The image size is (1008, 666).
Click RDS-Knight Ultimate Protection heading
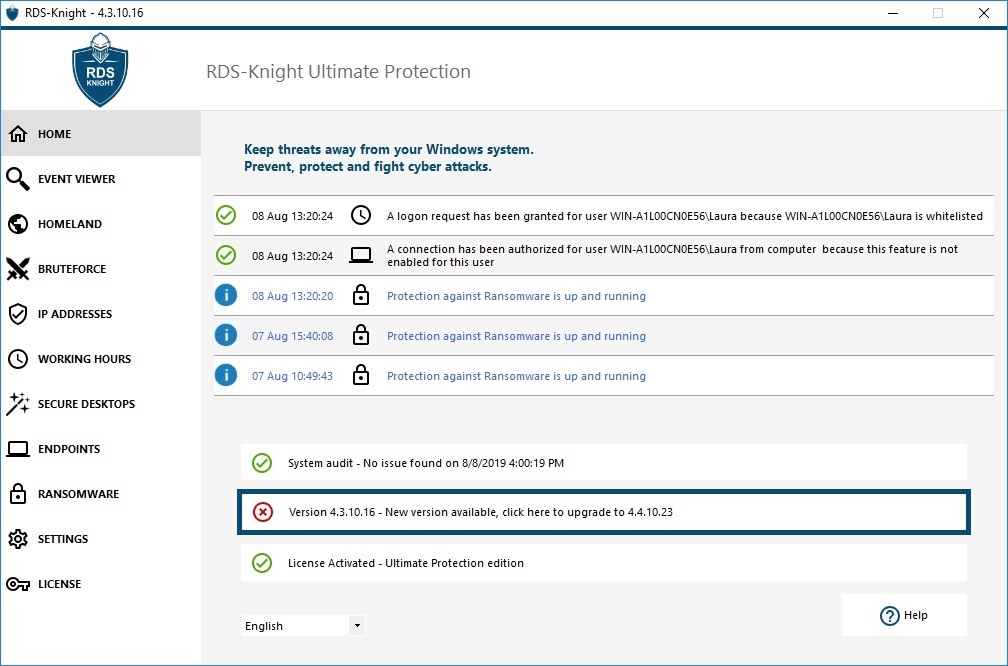(x=338, y=71)
